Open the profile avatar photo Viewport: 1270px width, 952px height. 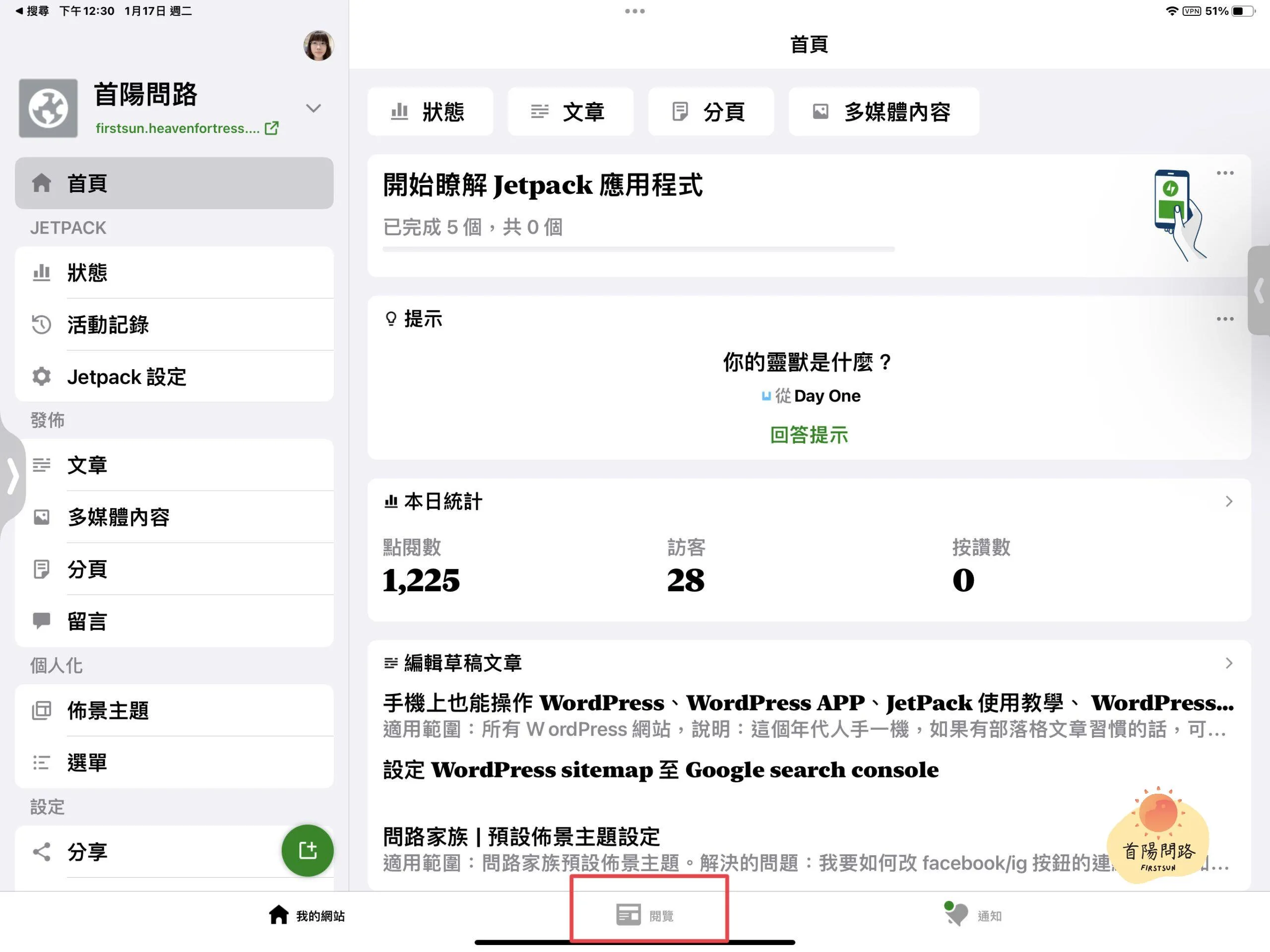[x=318, y=45]
